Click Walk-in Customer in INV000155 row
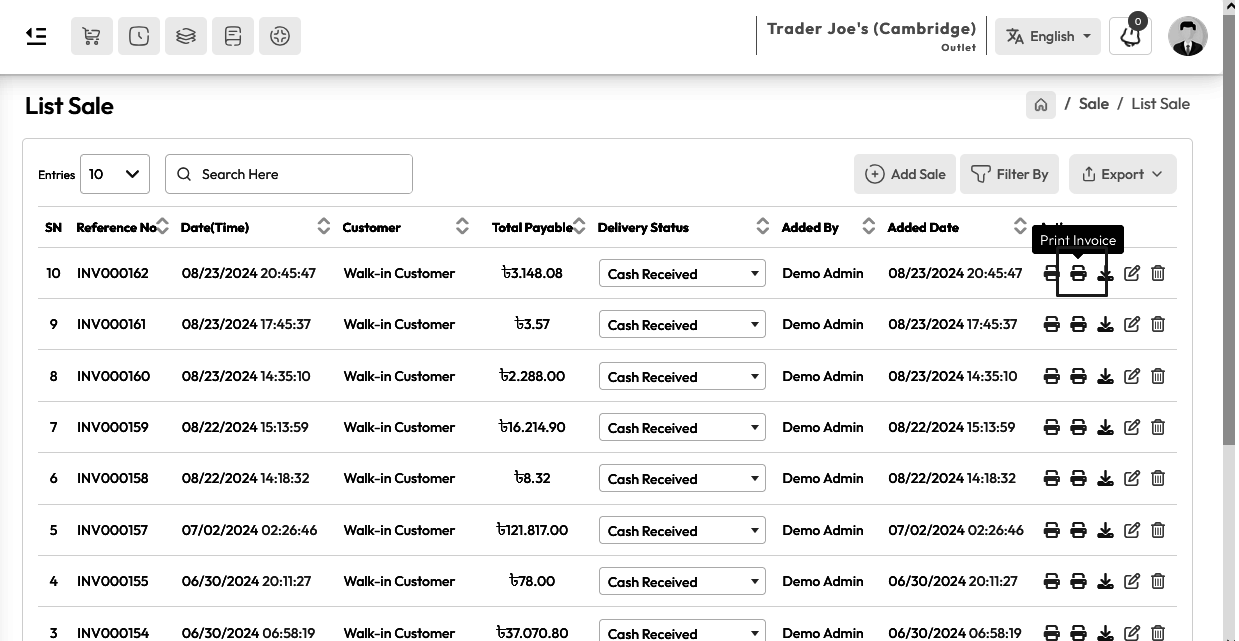Viewport: 1239px width, 641px height. coord(399,581)
